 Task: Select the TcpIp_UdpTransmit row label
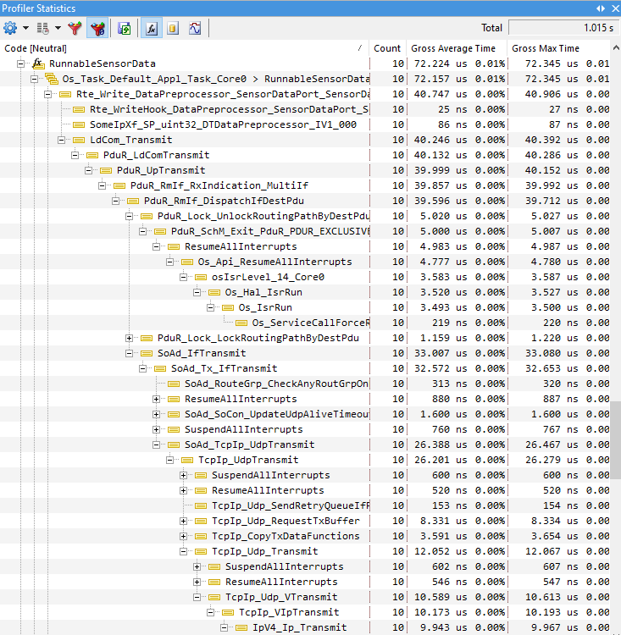(x=248, y=460)
